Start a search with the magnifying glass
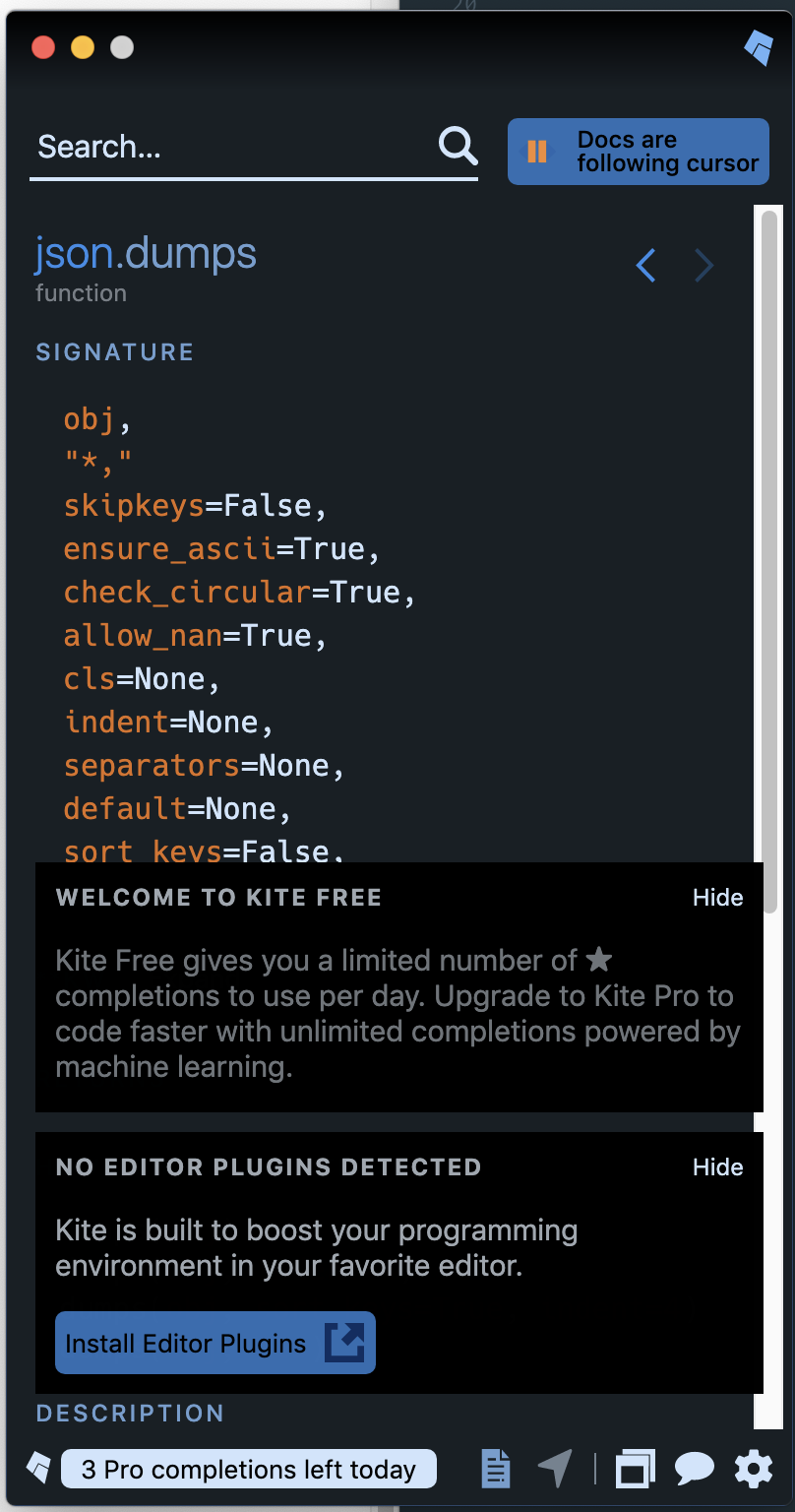 click(457, 145)
